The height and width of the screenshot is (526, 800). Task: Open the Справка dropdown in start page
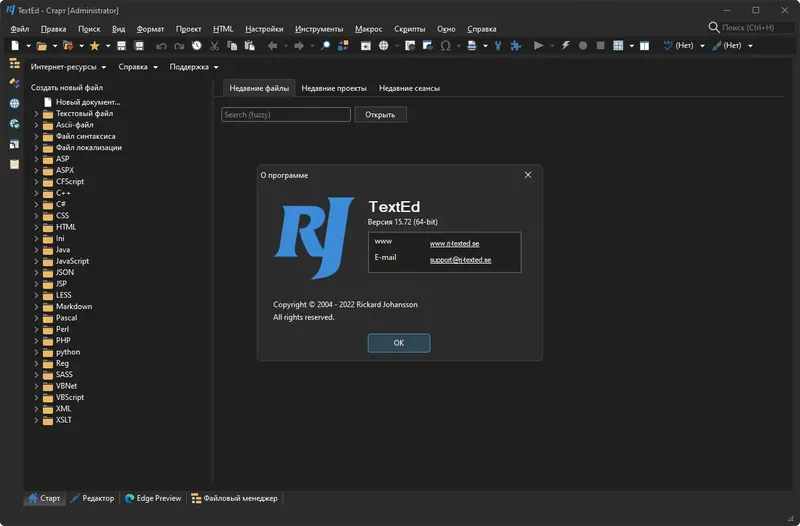[x=138, y=67]
